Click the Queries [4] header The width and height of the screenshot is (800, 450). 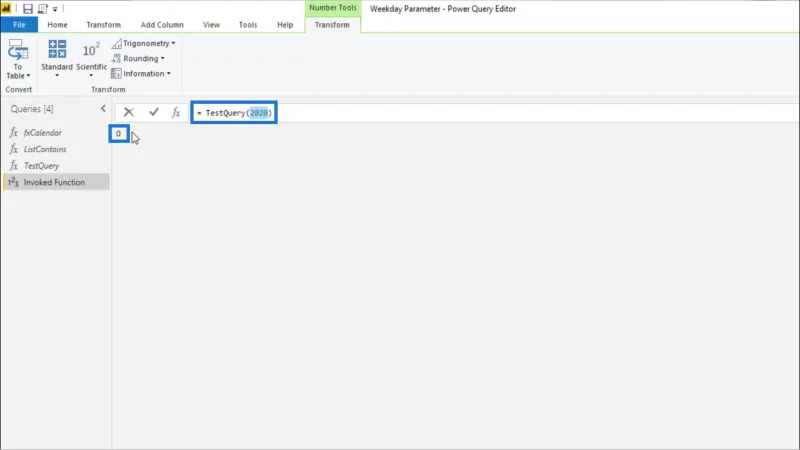coord(32,109)
